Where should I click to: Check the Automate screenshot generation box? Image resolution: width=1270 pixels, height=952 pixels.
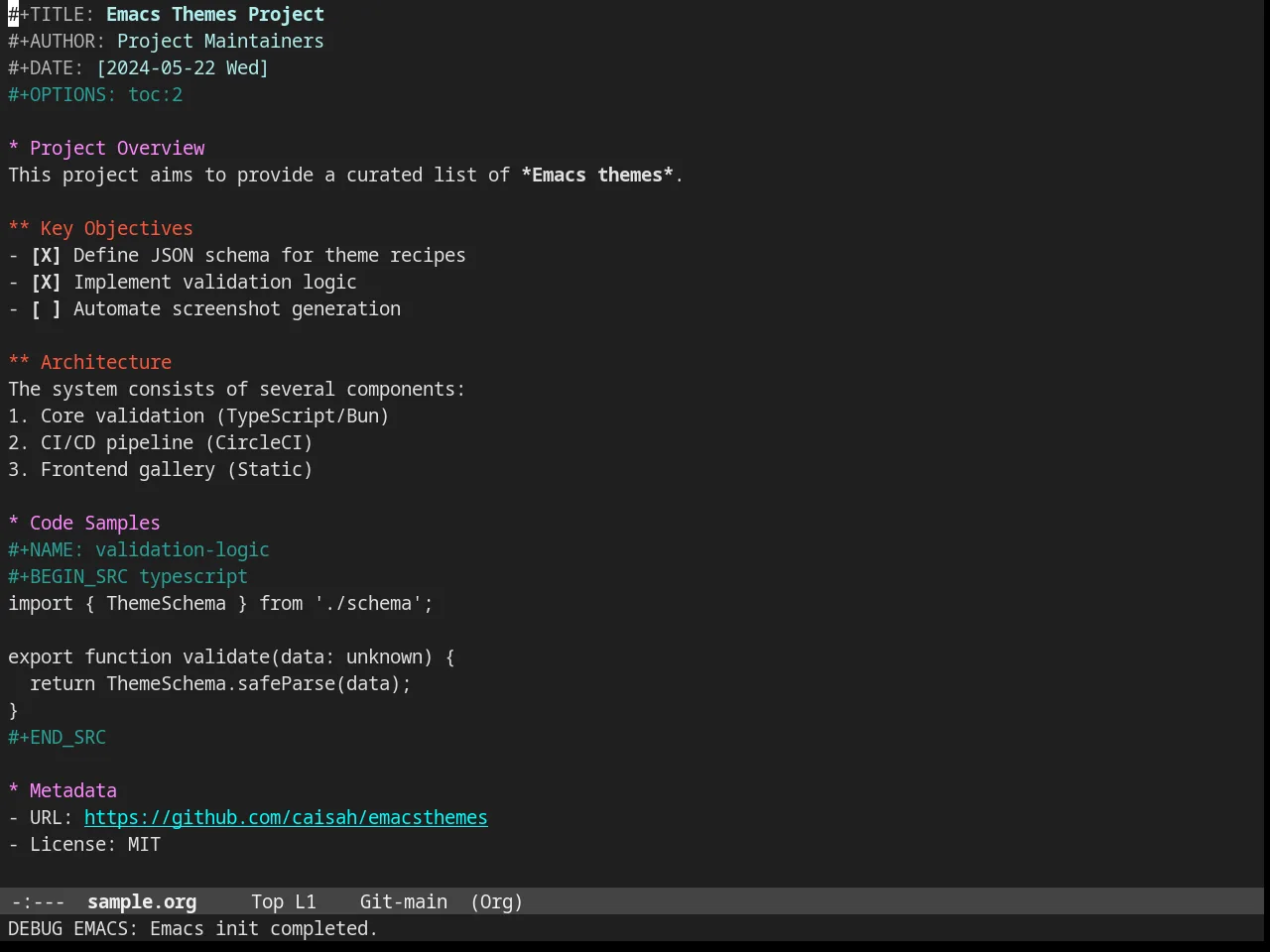click(46, 308)
